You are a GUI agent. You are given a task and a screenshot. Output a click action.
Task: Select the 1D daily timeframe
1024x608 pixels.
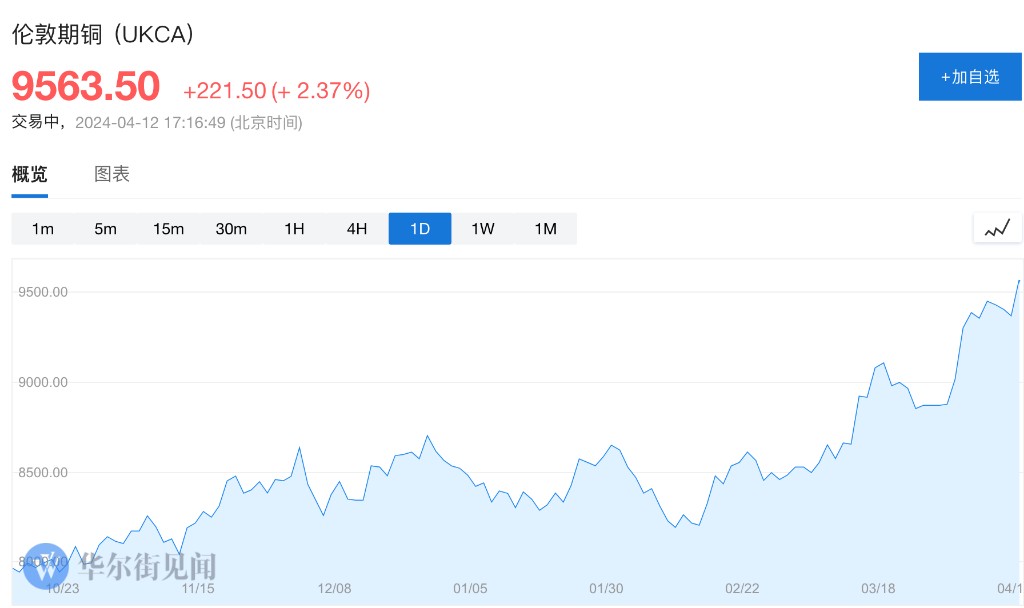(420, 229)
